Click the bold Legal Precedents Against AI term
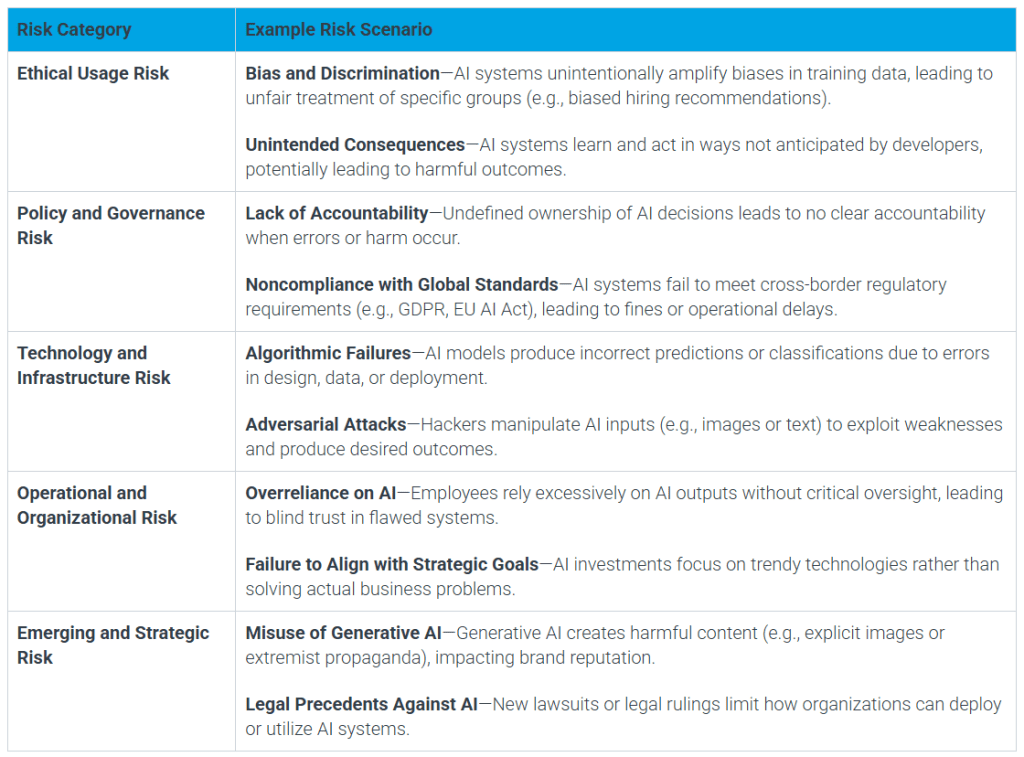Screen dimensions: 1024x757 click(x=361, y=705)
